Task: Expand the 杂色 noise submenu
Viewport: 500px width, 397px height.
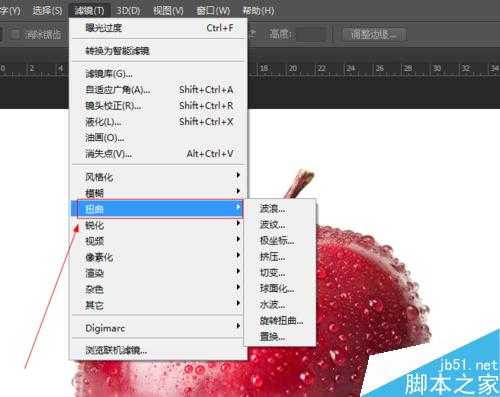Action: (158, 289)
